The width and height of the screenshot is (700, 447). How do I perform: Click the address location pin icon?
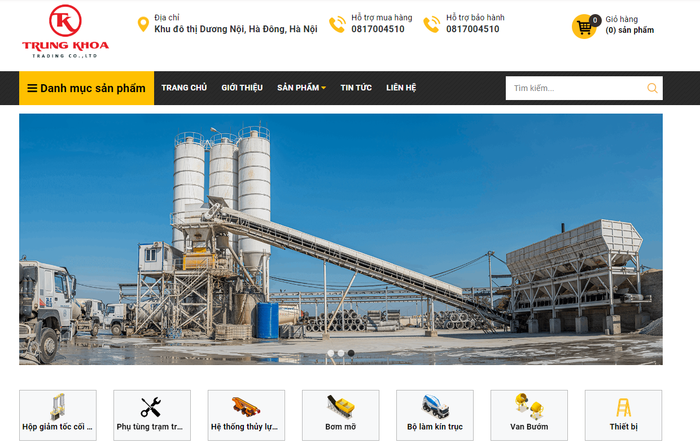[x=143, y=24]
